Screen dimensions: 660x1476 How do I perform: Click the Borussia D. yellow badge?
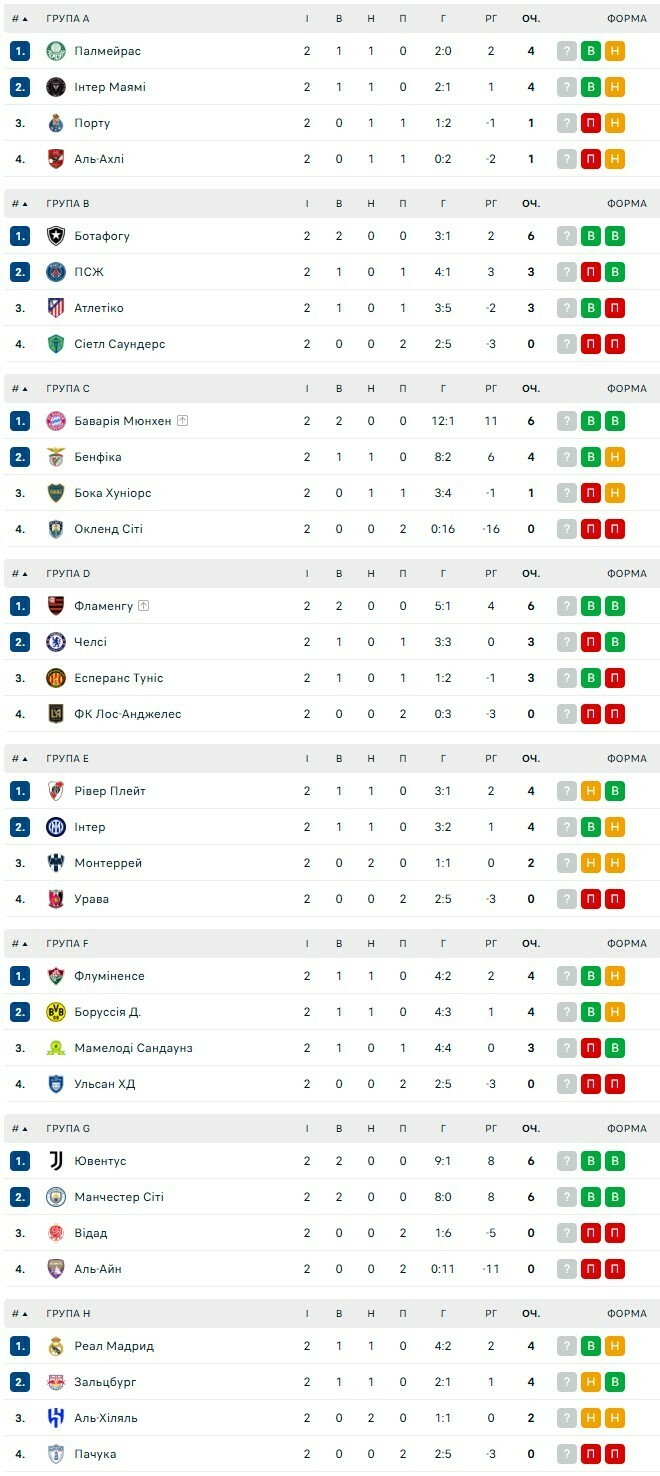56,1012
